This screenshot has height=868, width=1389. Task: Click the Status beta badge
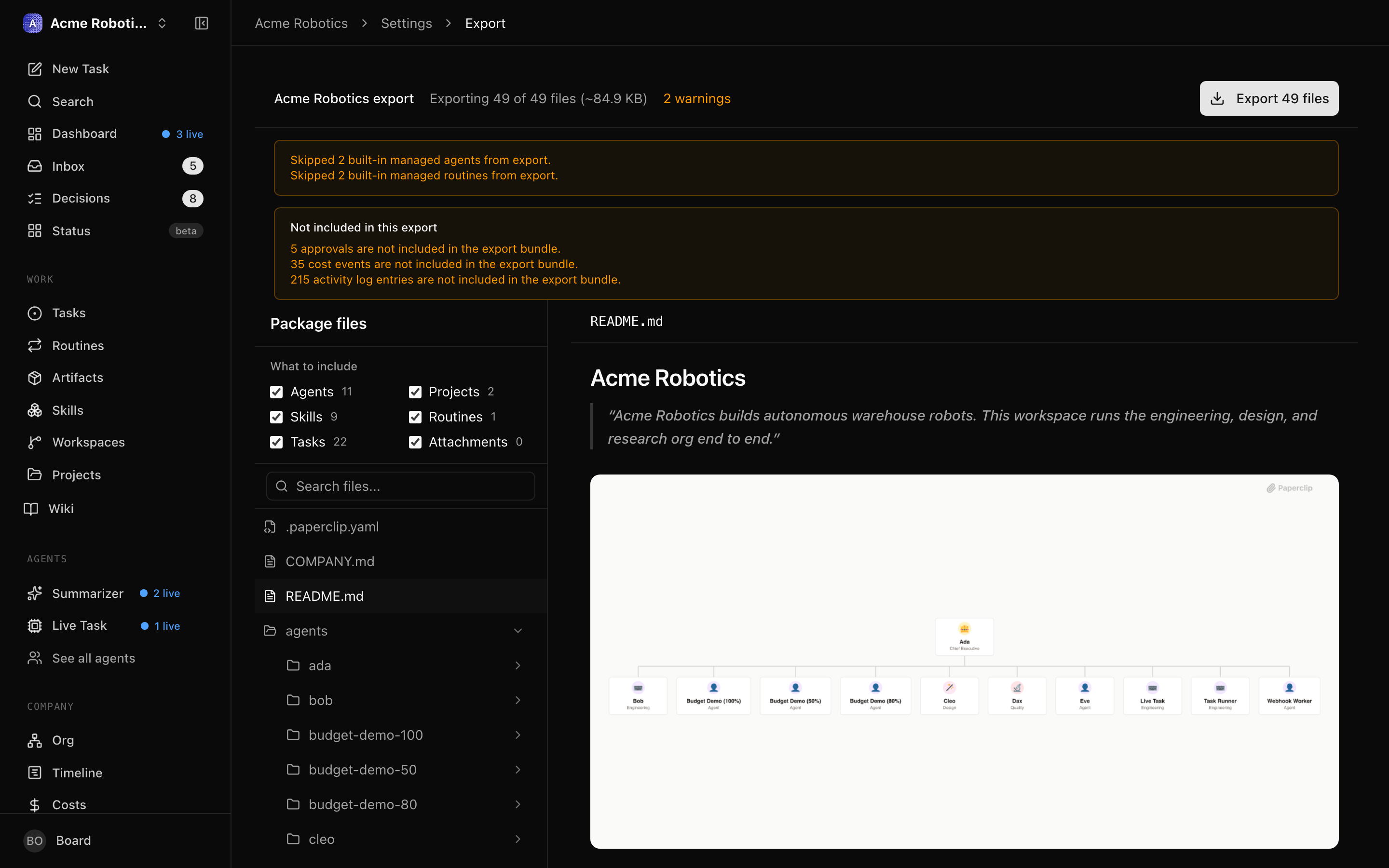[186, 231]
